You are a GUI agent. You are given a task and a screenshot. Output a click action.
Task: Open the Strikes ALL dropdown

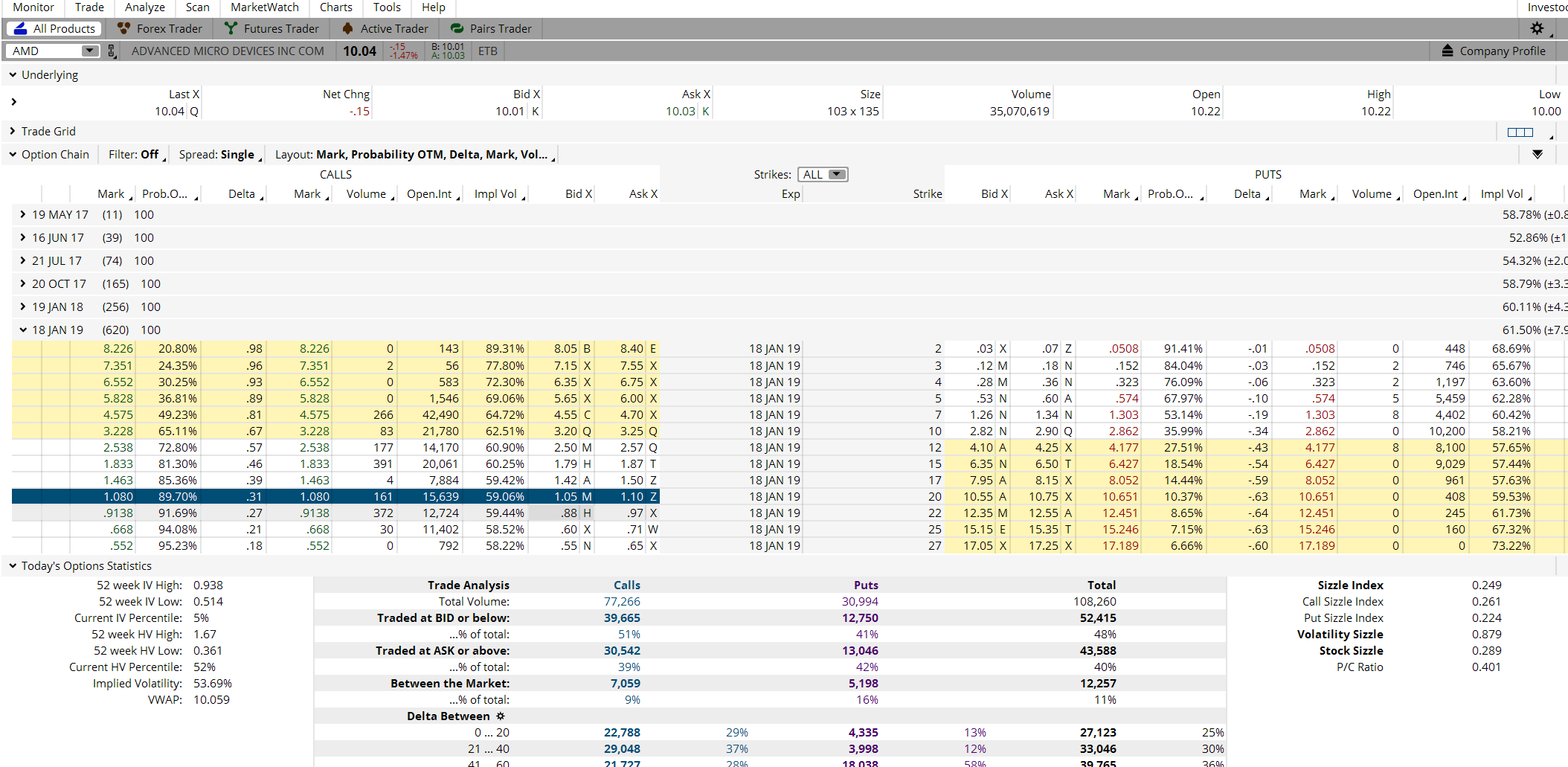click(823, 175)
